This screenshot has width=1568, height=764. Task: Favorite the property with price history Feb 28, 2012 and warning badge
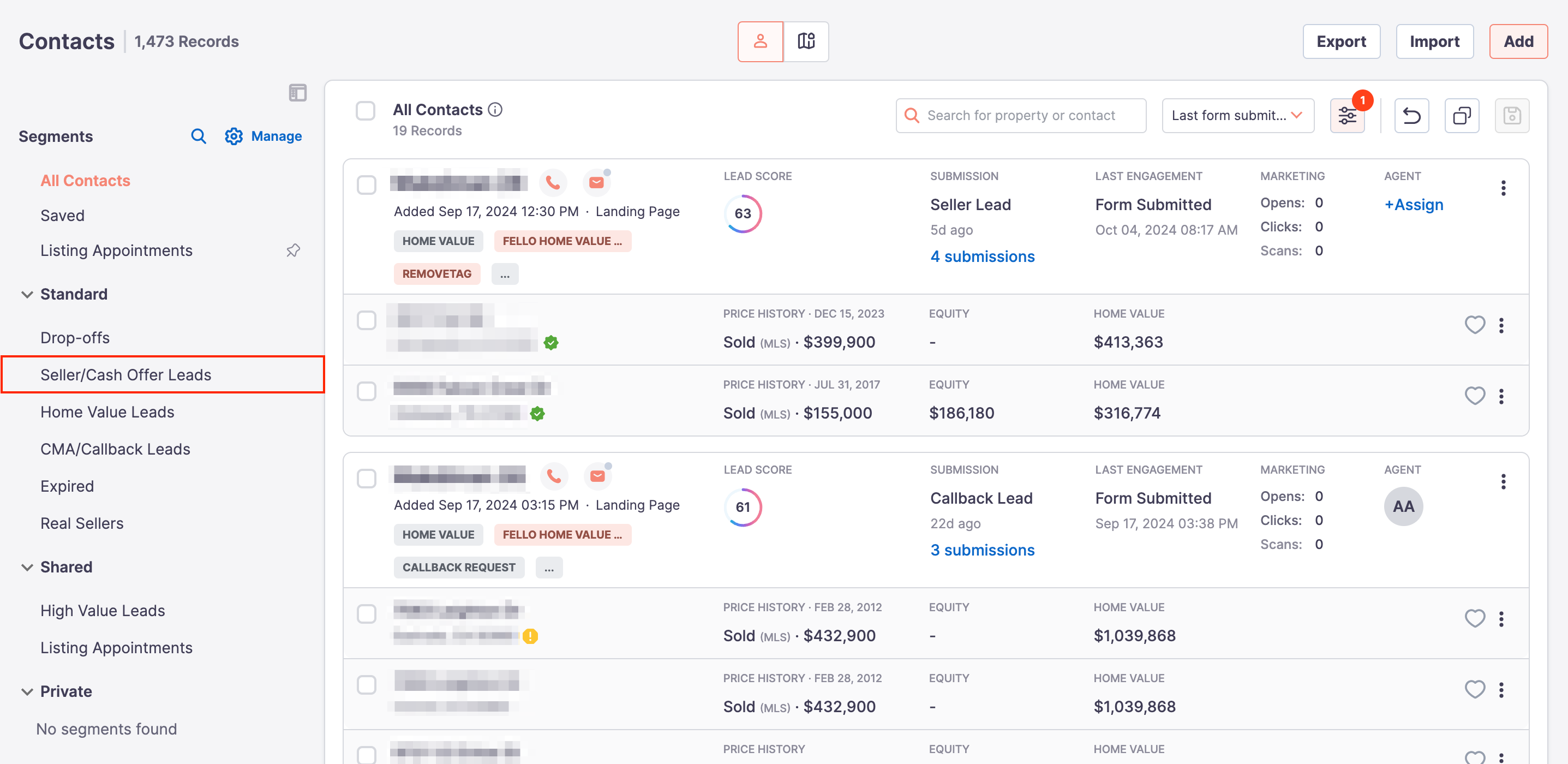pos(1474,618)
